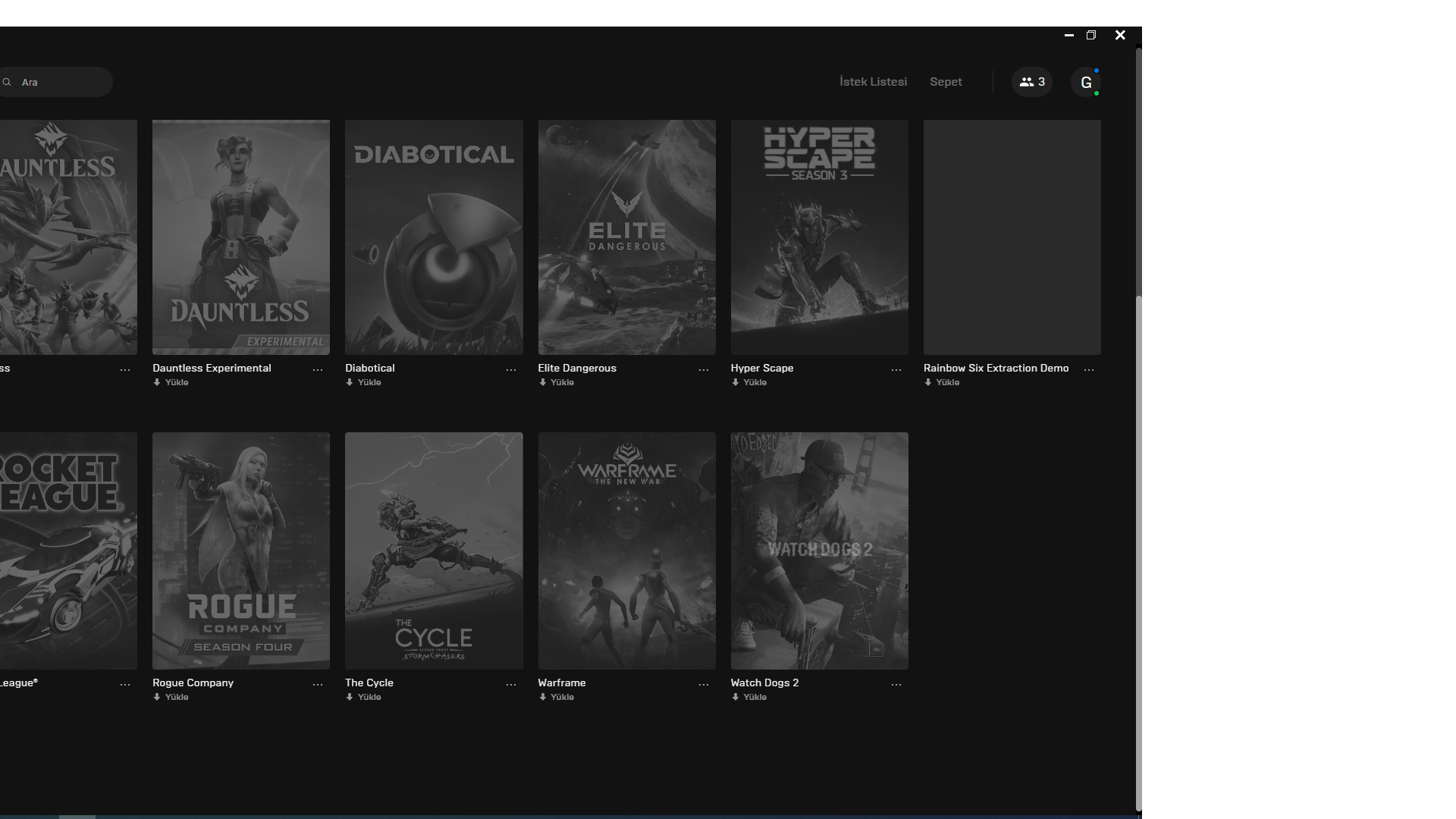The height and width of the screenshot is (819, 1456).
Task: Open the friends list icon showing 3
Action: (x=1032, y=82)
